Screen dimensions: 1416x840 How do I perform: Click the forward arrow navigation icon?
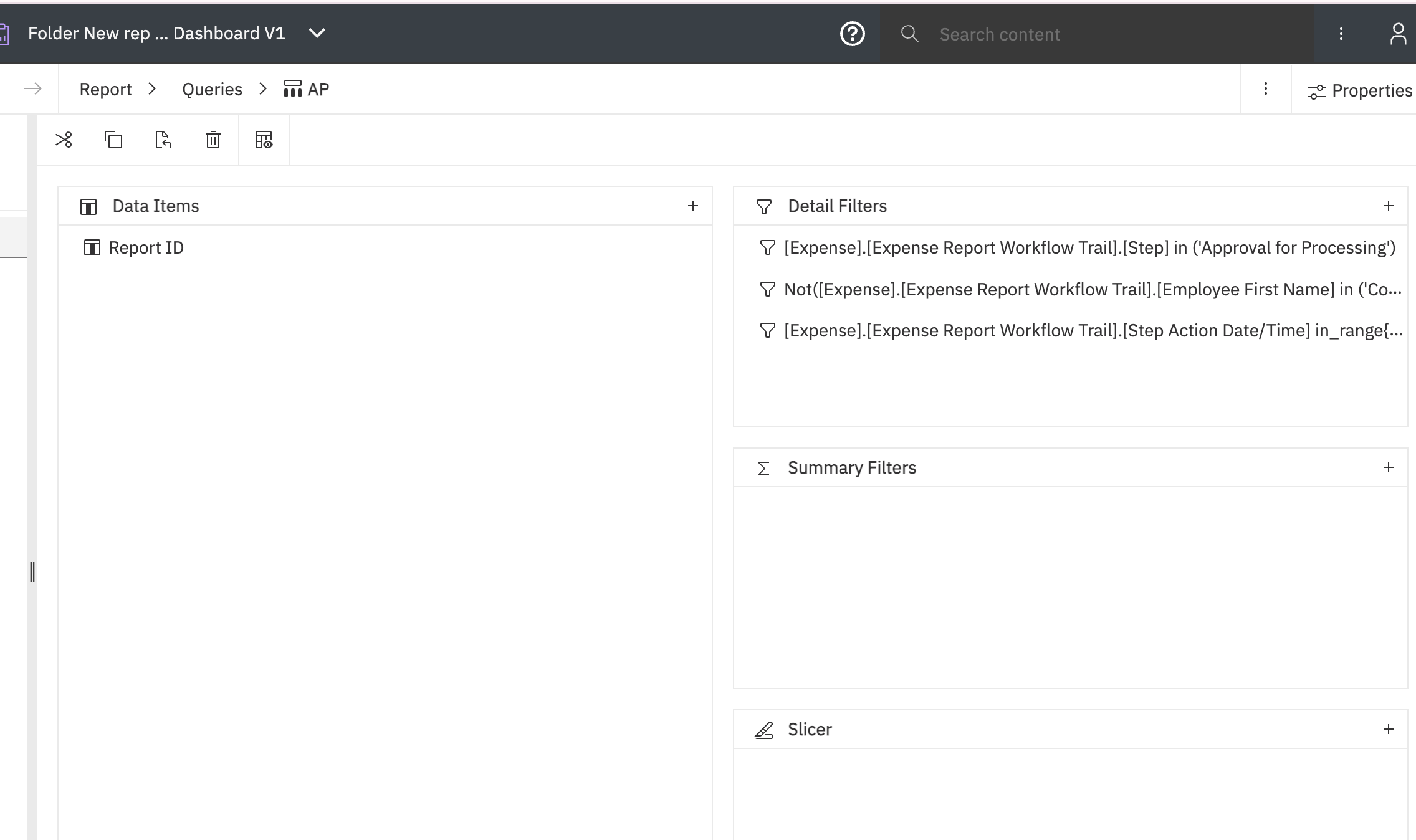32,89
